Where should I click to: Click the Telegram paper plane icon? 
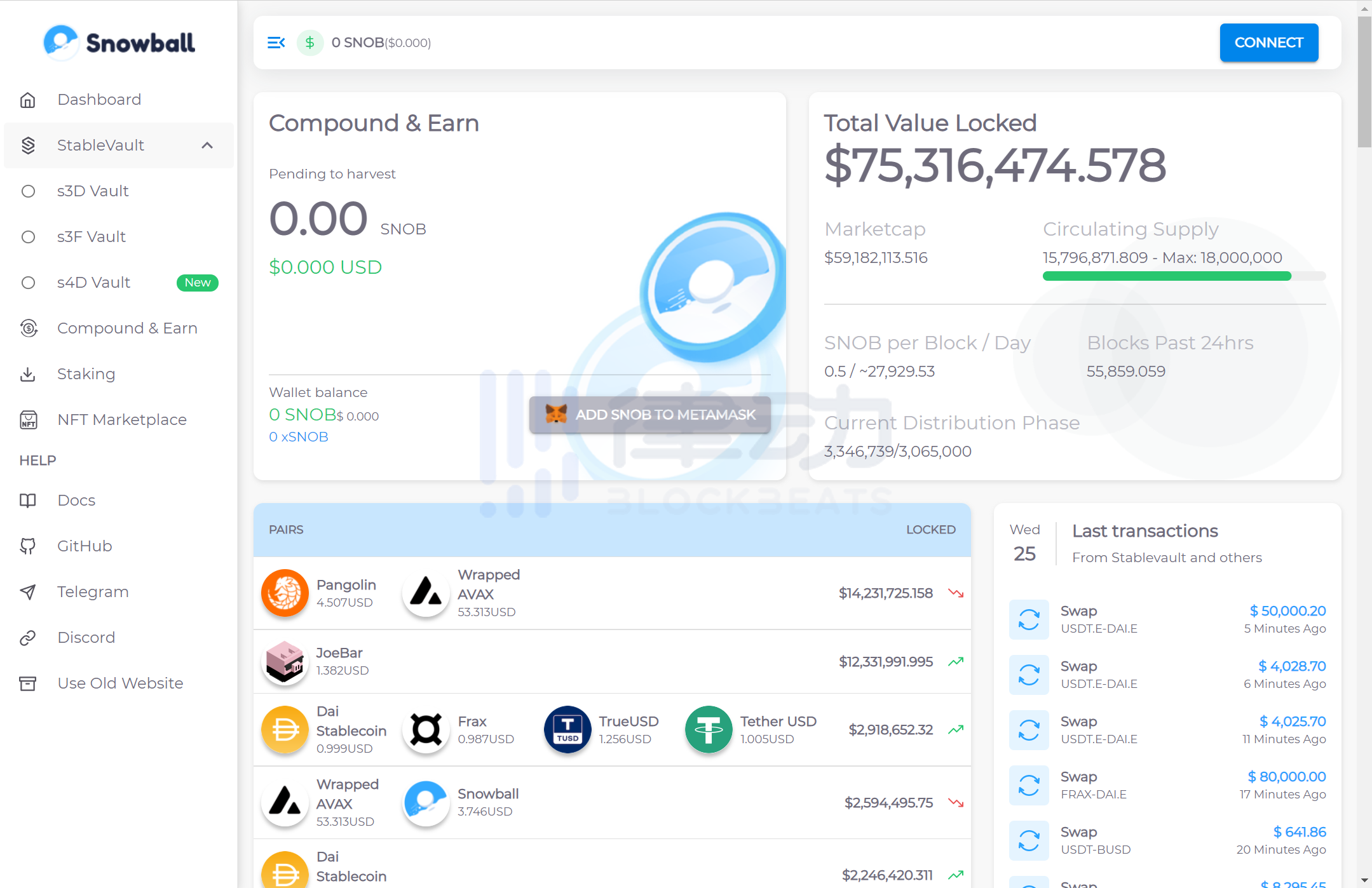tap(28, 592)
